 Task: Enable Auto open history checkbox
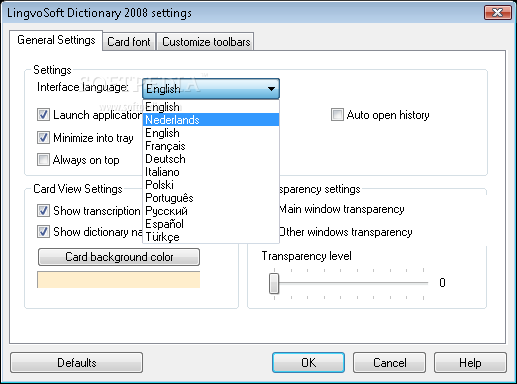point(337,115)
